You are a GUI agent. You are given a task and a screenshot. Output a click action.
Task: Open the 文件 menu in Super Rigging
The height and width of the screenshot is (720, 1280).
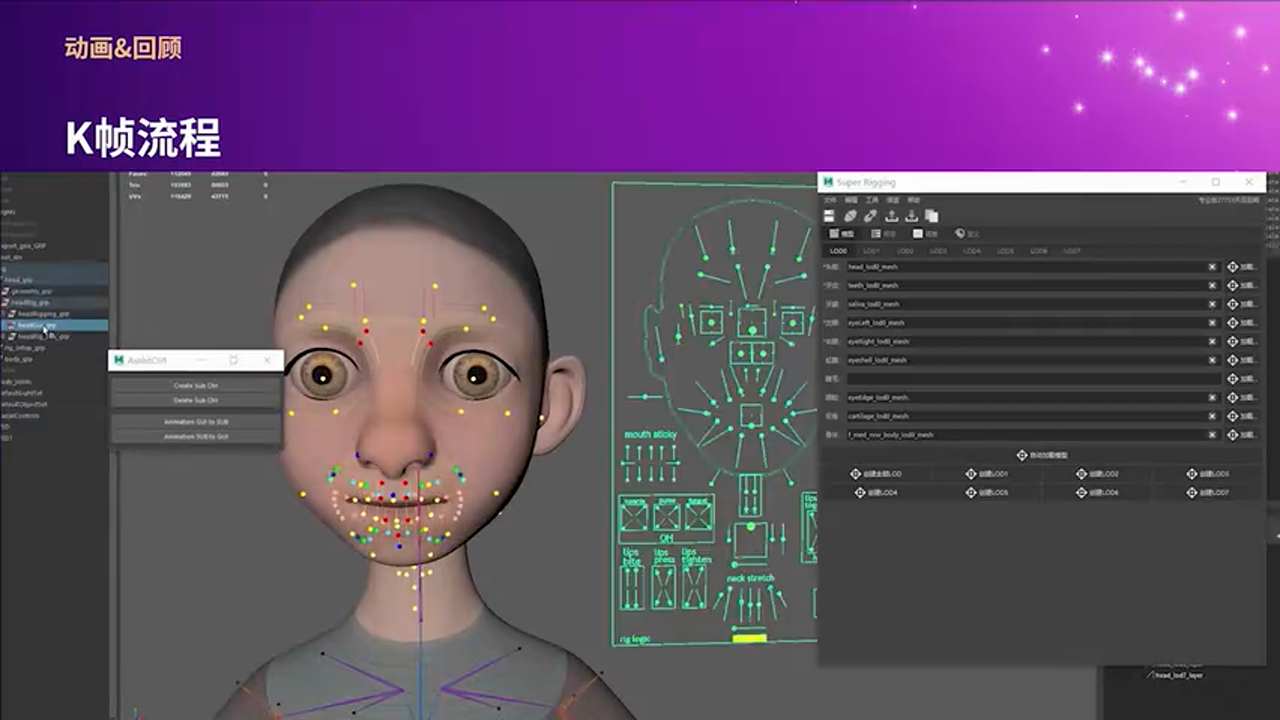pos(827,200)
